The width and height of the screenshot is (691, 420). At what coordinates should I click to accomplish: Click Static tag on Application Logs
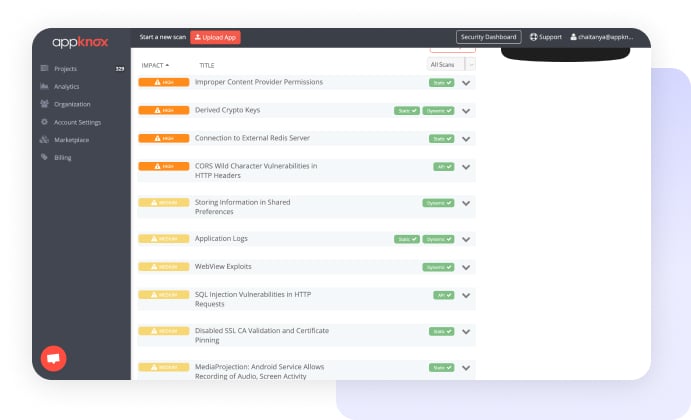click(407, 239)
